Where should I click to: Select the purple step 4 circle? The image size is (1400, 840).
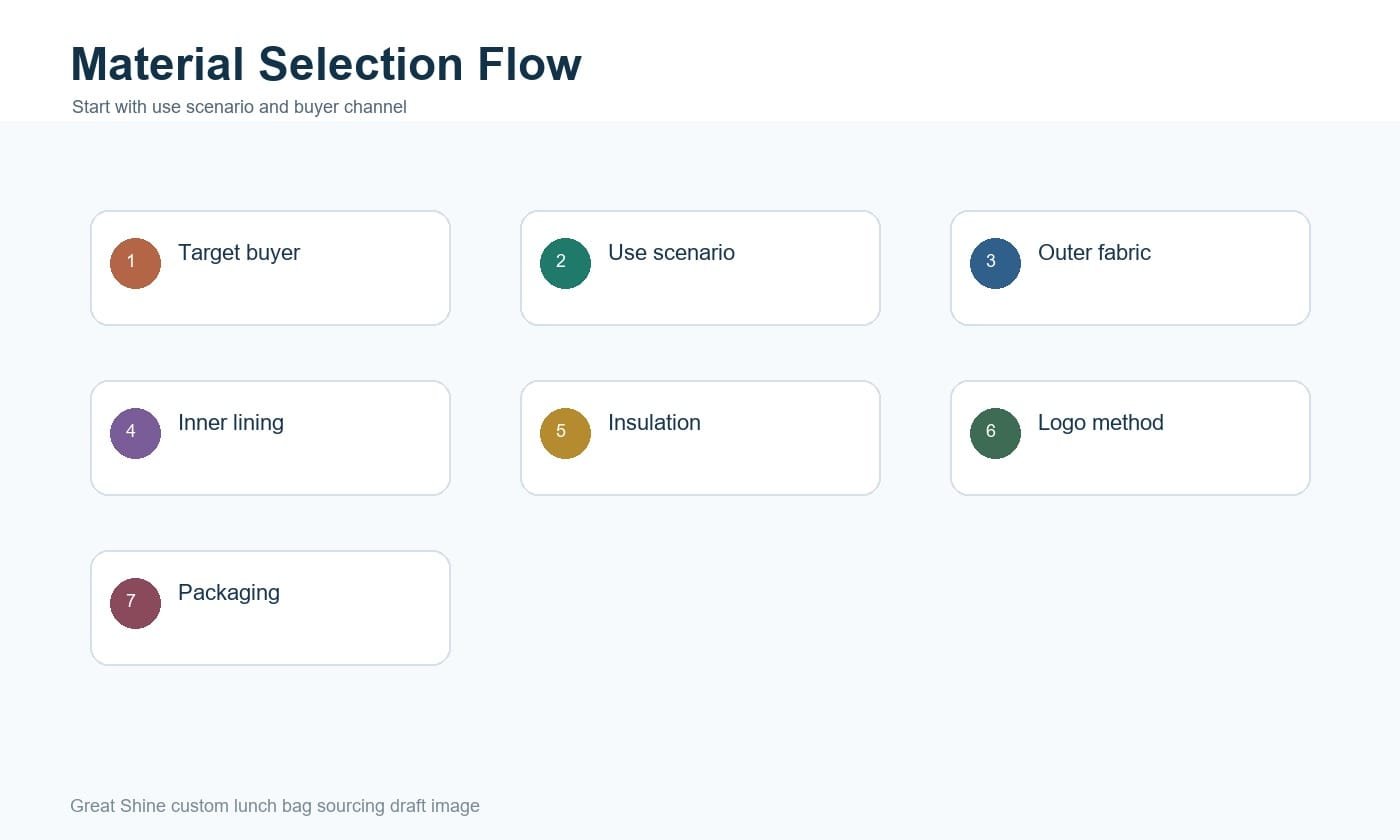[x=135, y=433]
